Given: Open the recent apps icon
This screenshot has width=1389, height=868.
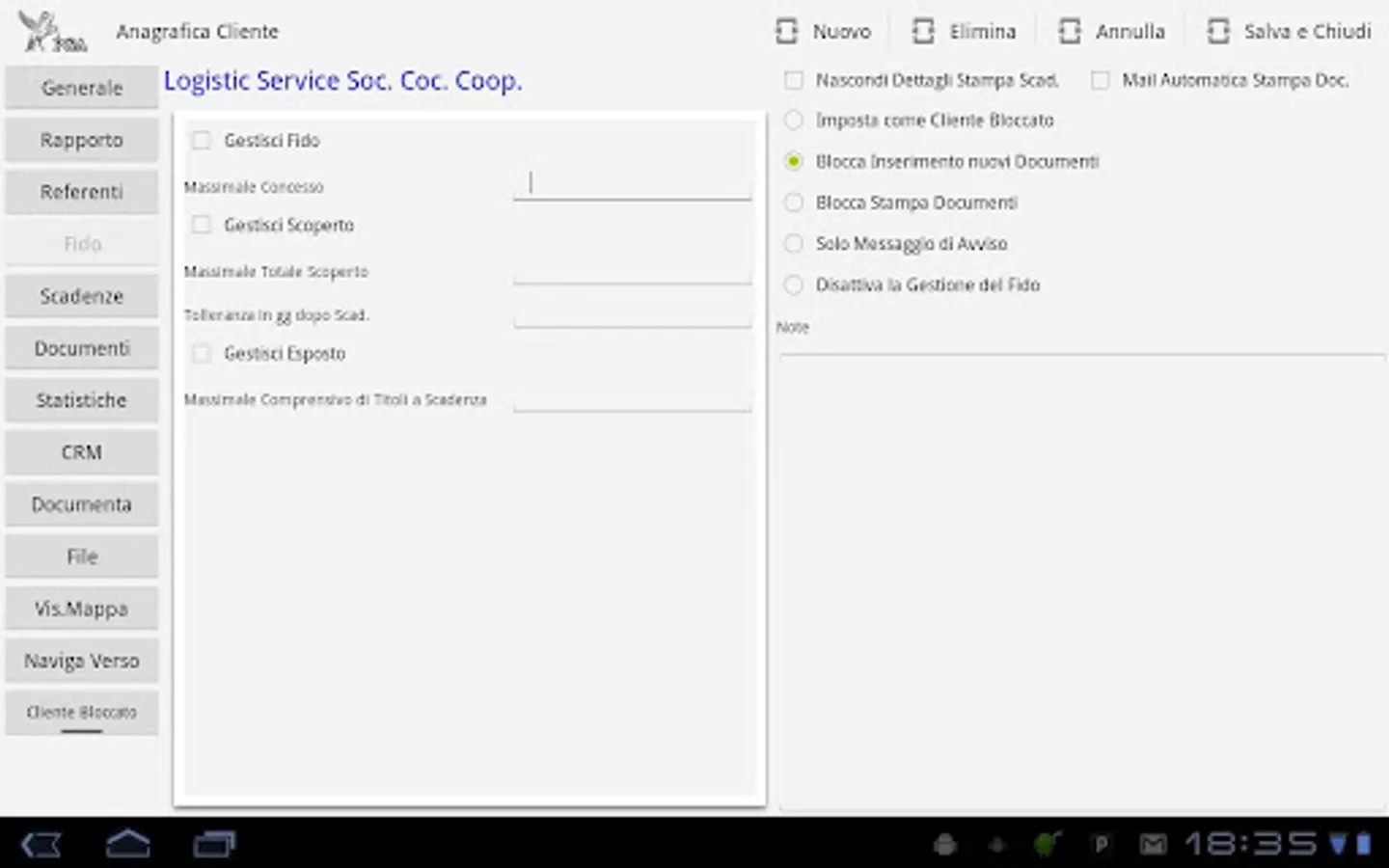Looking at the screenshot, I should (x=214, y=845).
